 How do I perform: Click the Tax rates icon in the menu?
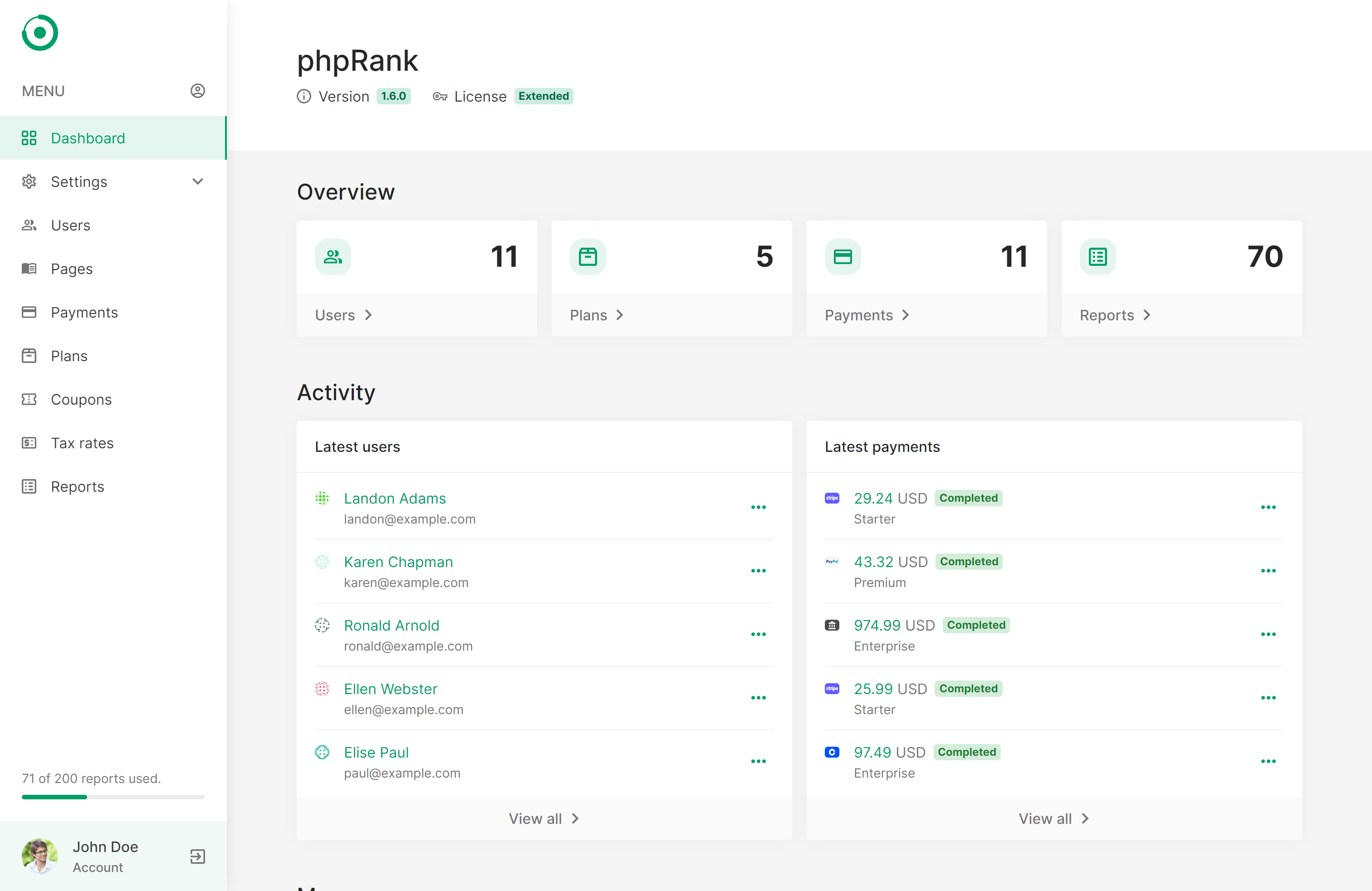[29, 443]
